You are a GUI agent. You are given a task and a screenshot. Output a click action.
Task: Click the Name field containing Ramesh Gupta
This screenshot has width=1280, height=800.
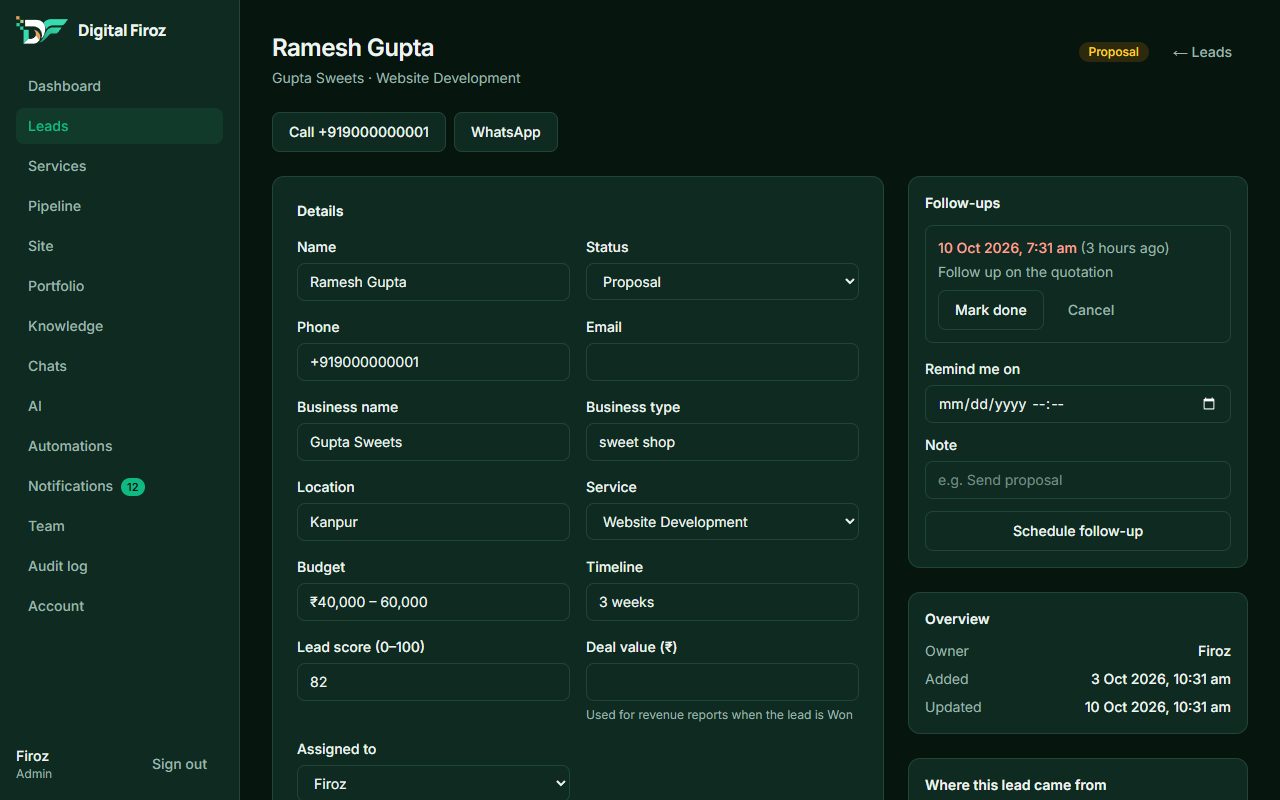click(433, 282)
